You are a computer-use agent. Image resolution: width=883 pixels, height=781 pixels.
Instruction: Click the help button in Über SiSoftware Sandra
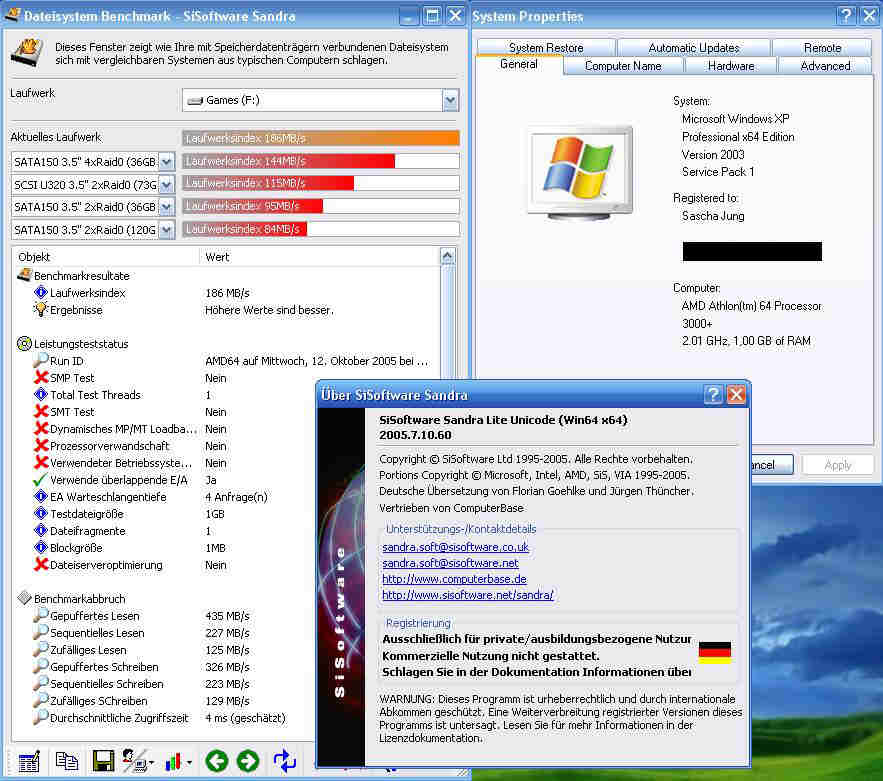point(713,395)
